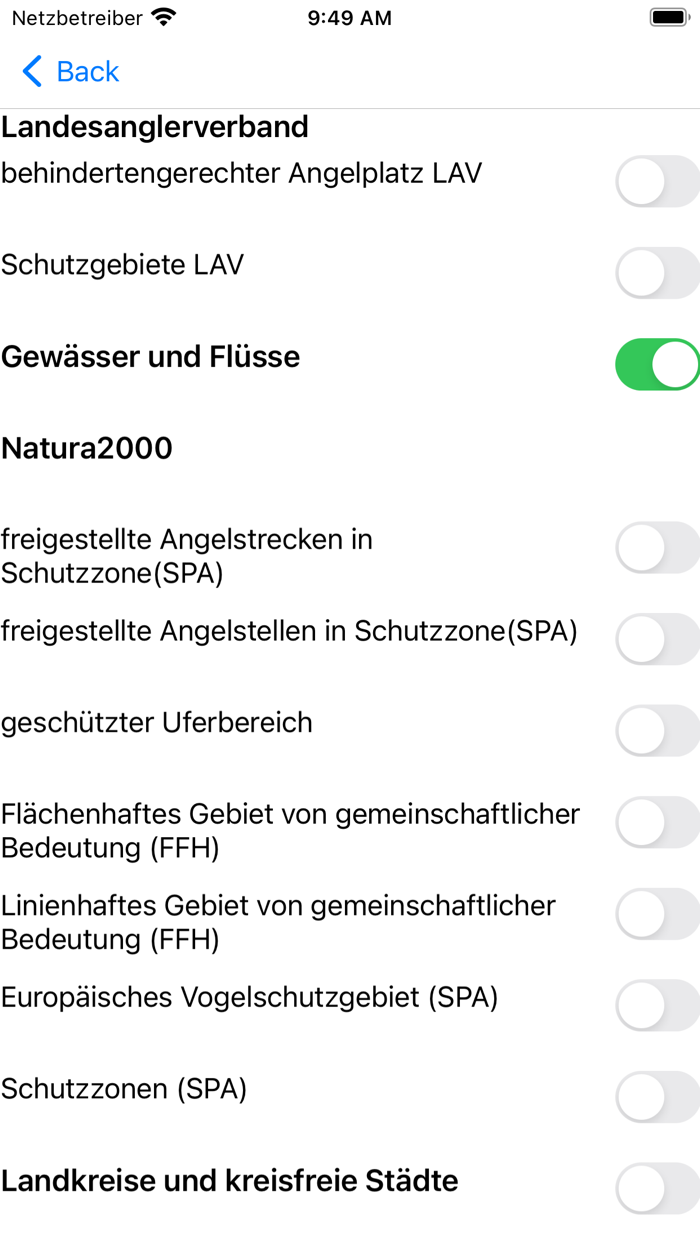Screen dimensions: 700x1244
Task: Tap the back chevron arrow
Action: pyautogui.click(x=30, y=71)
